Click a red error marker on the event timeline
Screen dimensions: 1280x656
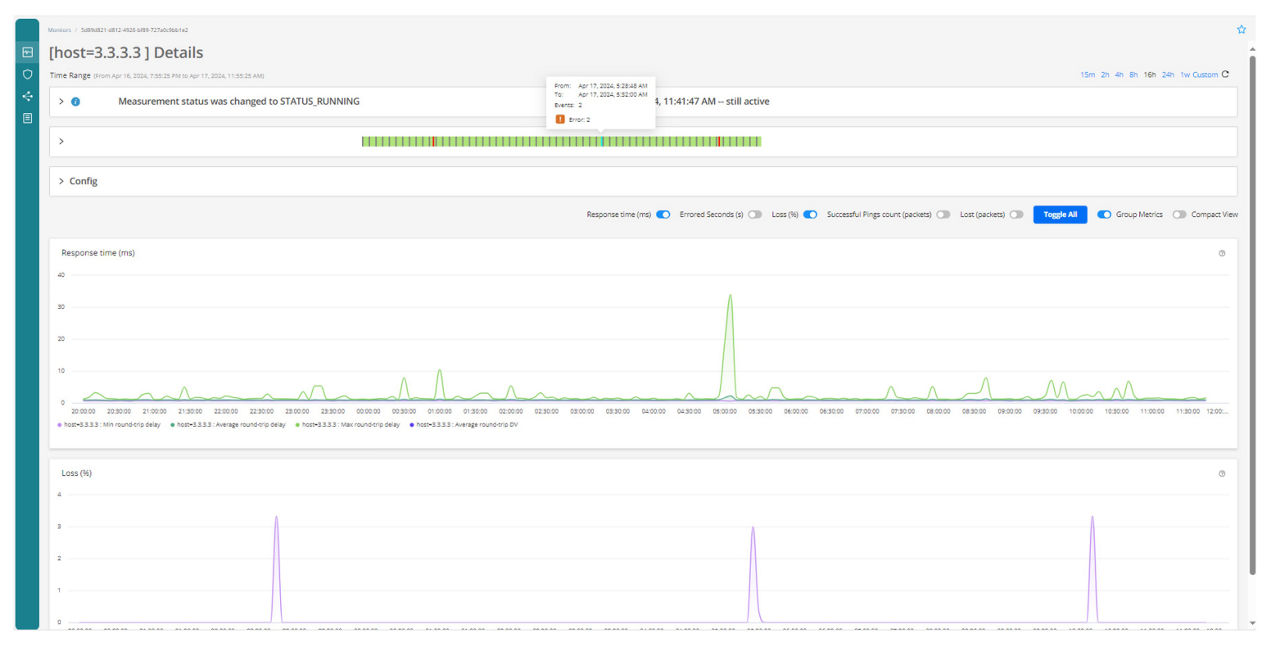433,142
